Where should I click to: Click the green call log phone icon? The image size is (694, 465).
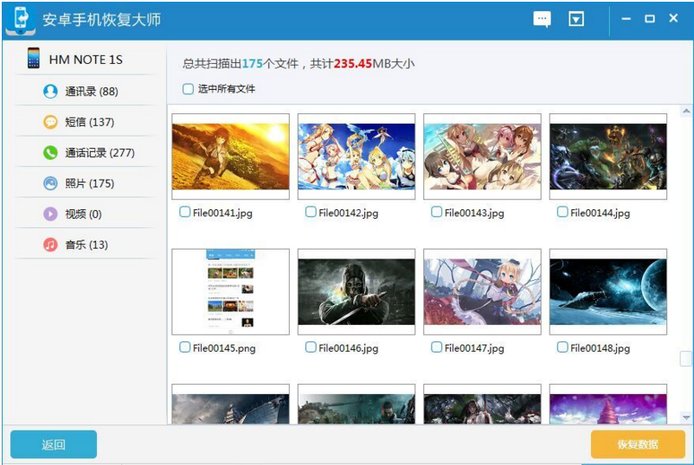click(x=50, y=153)
